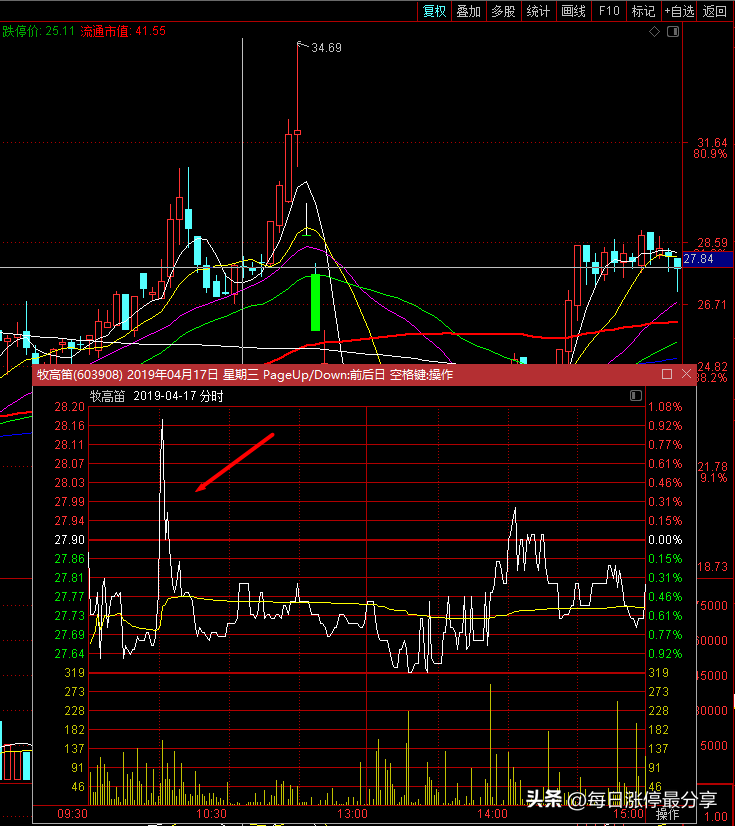Maximize the 牧高笛 intraday popup window
The image size is (735, 826).
pyautogui.click(x=667, y=374)
